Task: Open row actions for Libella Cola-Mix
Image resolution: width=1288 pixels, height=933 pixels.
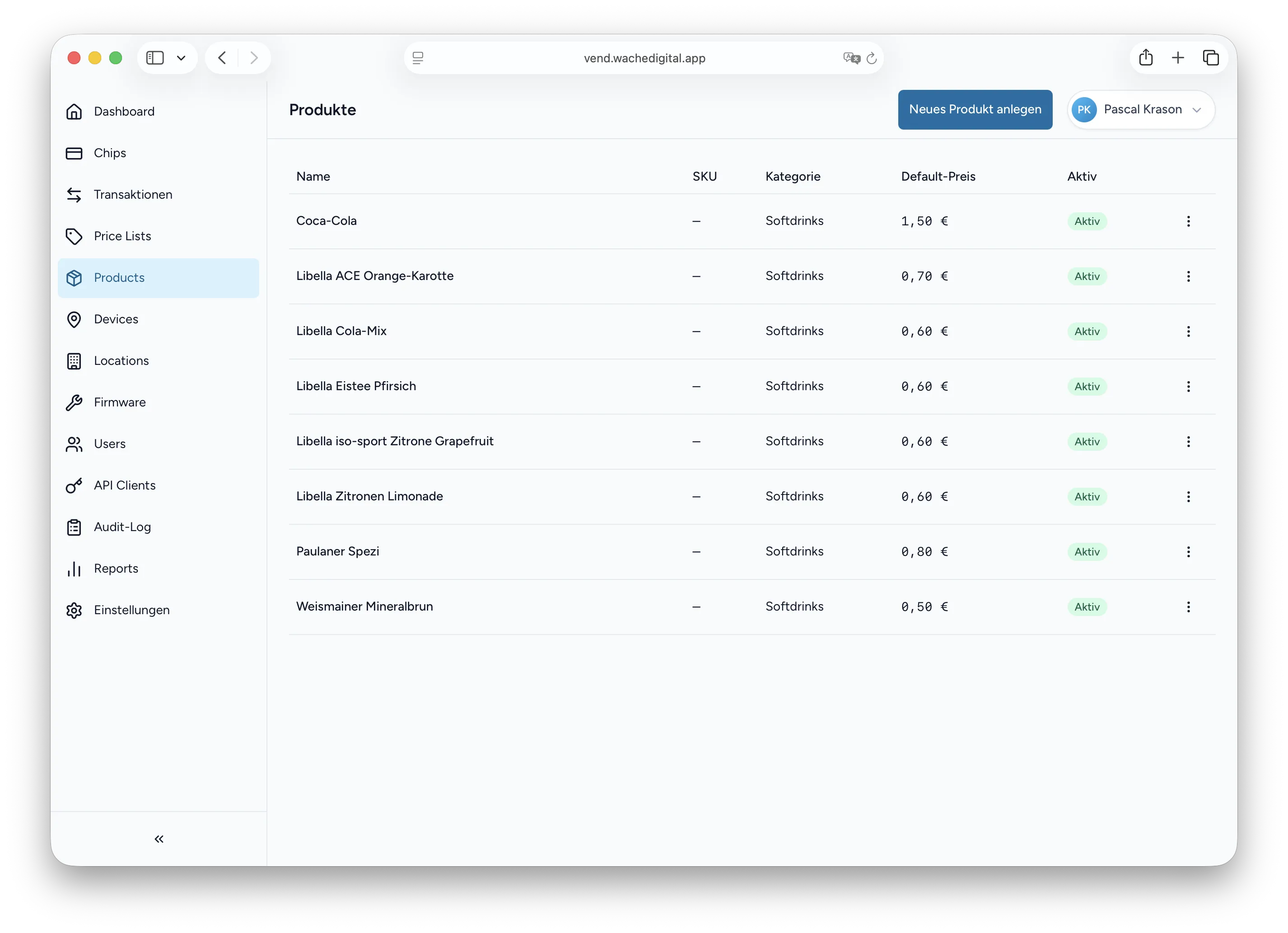Action: point(1188,331)
